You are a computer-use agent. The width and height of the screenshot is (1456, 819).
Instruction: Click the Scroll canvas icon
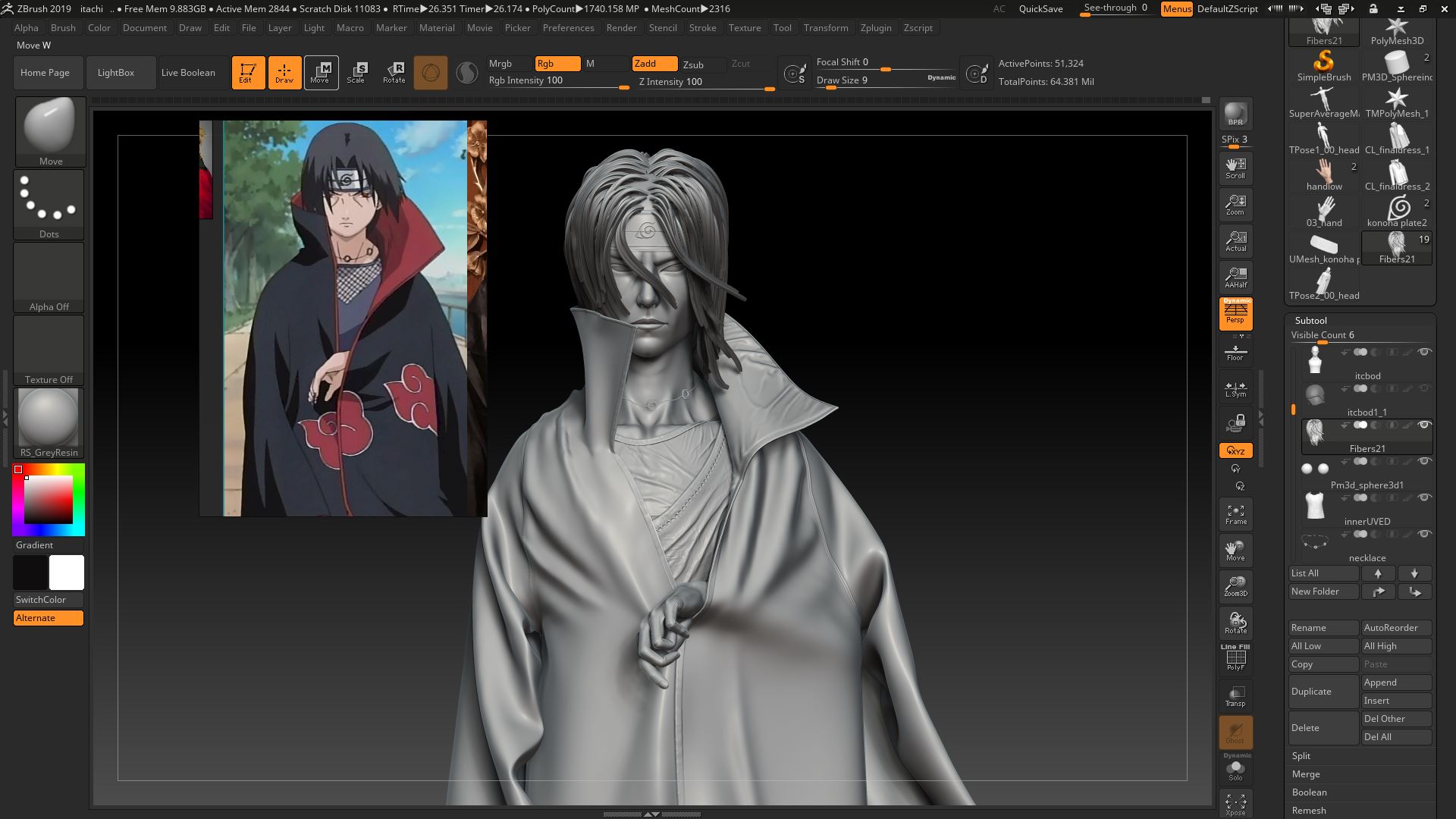[1235, 168]
